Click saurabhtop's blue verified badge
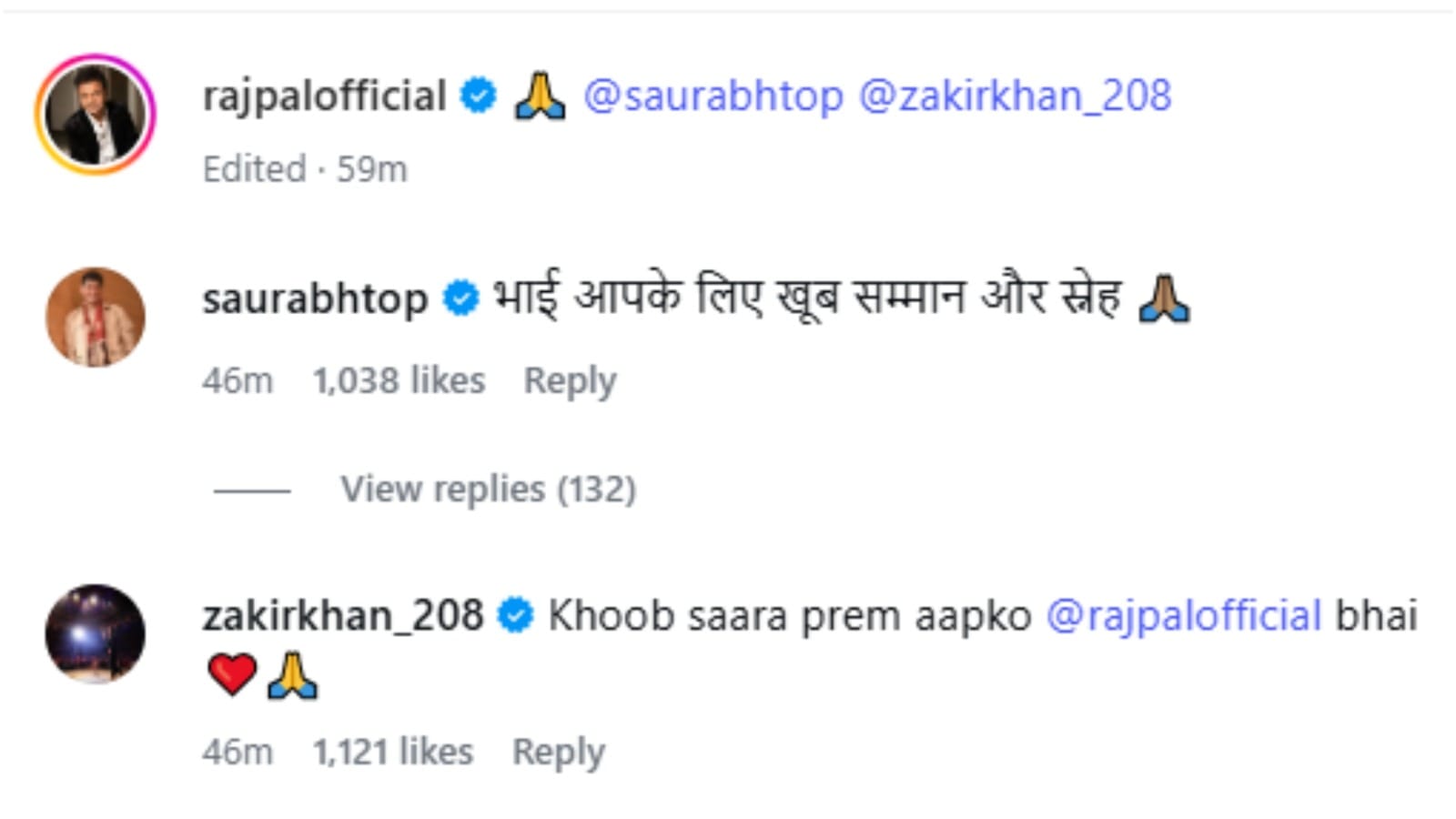 [x=460, y=298]
